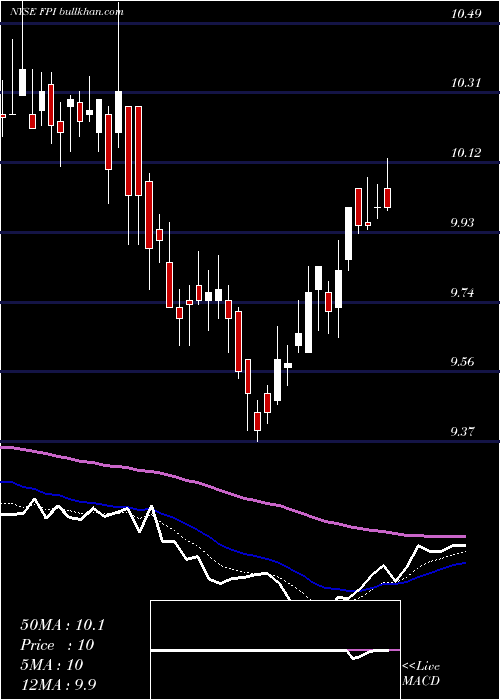Click the Price : 10 readout
500x700 pixels.
pyautogui.click(x=57, y=645)
